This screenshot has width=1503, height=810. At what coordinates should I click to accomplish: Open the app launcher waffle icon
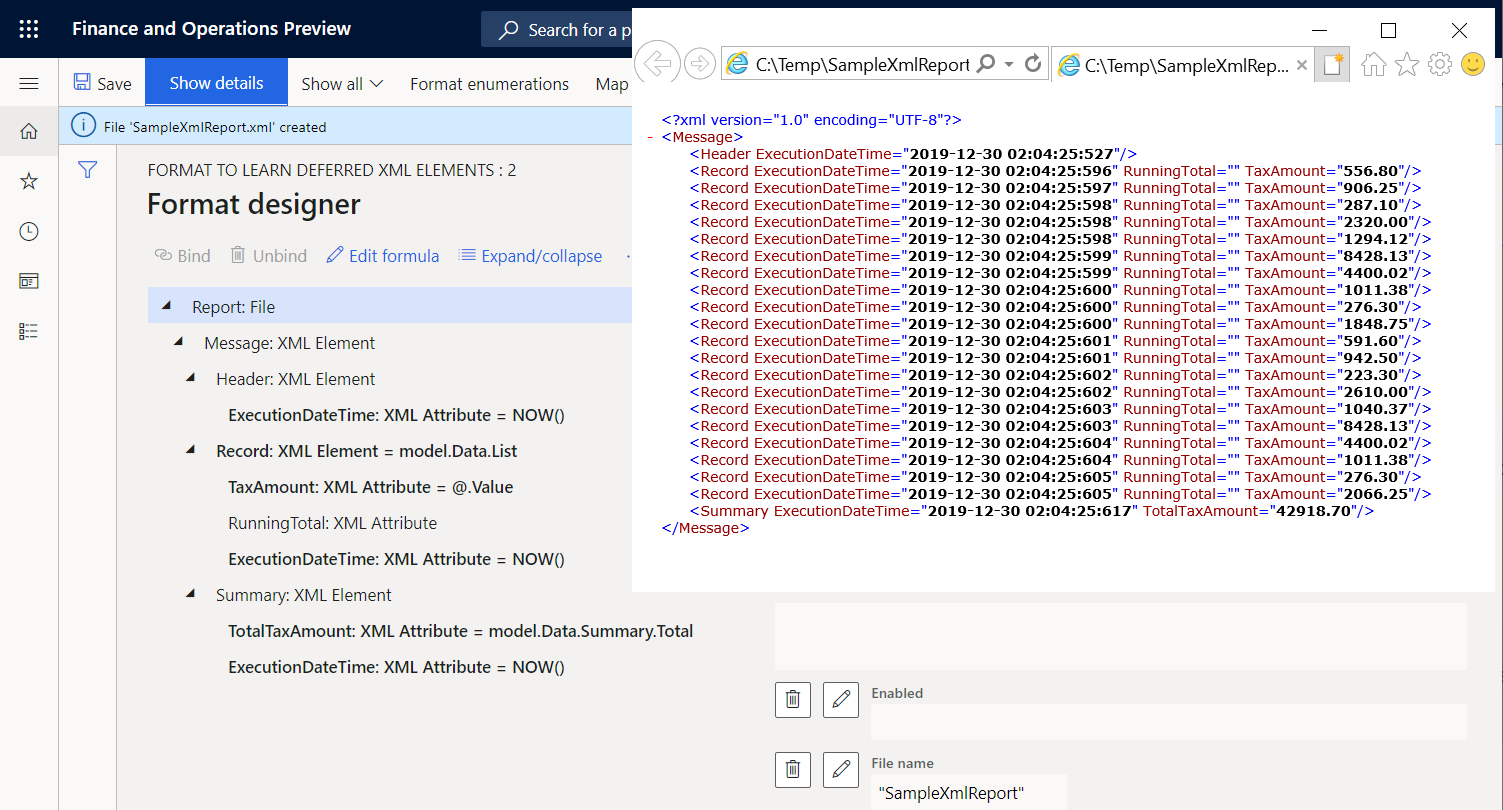click(x=29, y=29)
